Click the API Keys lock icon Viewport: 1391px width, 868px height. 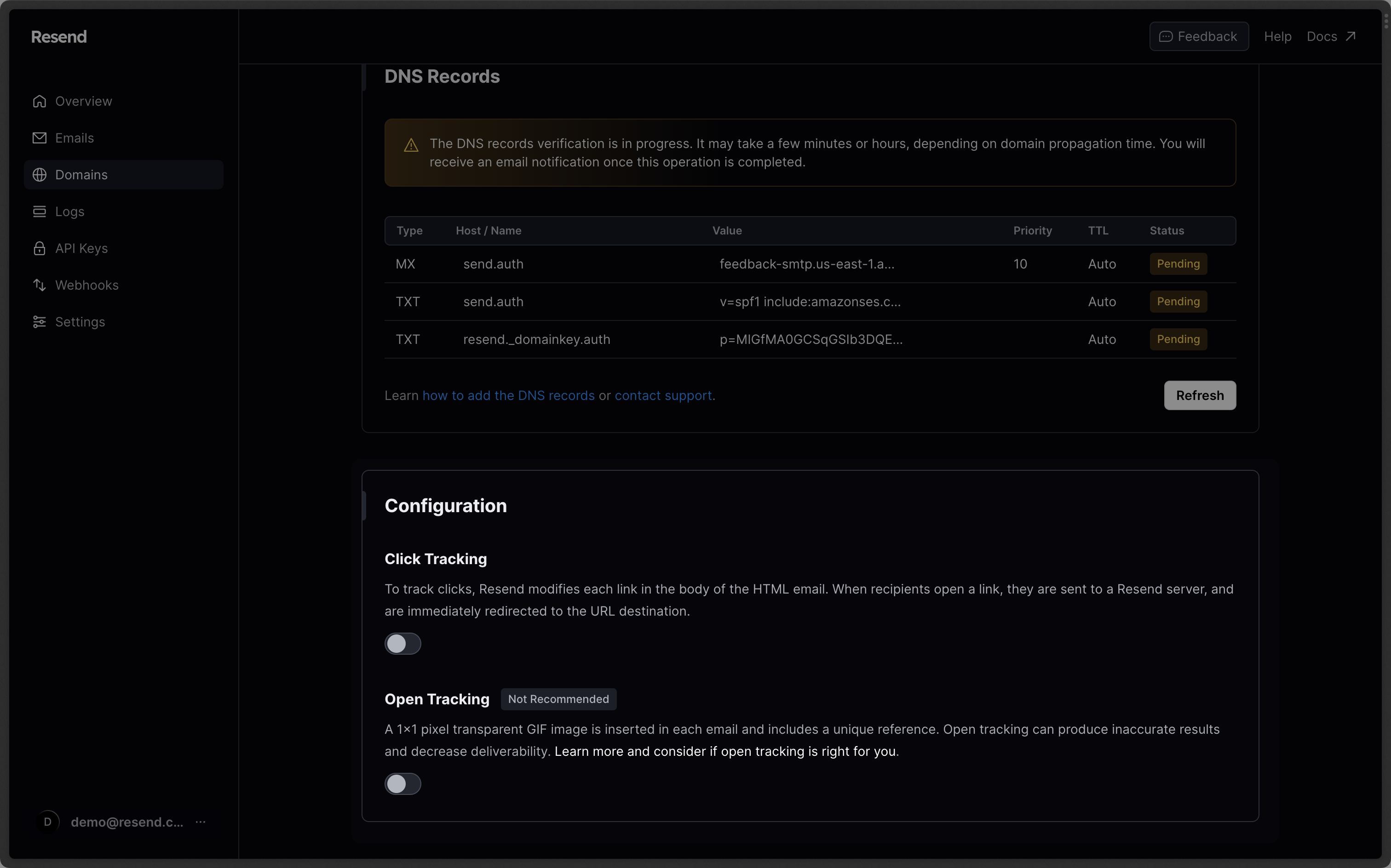pos(39,248)
